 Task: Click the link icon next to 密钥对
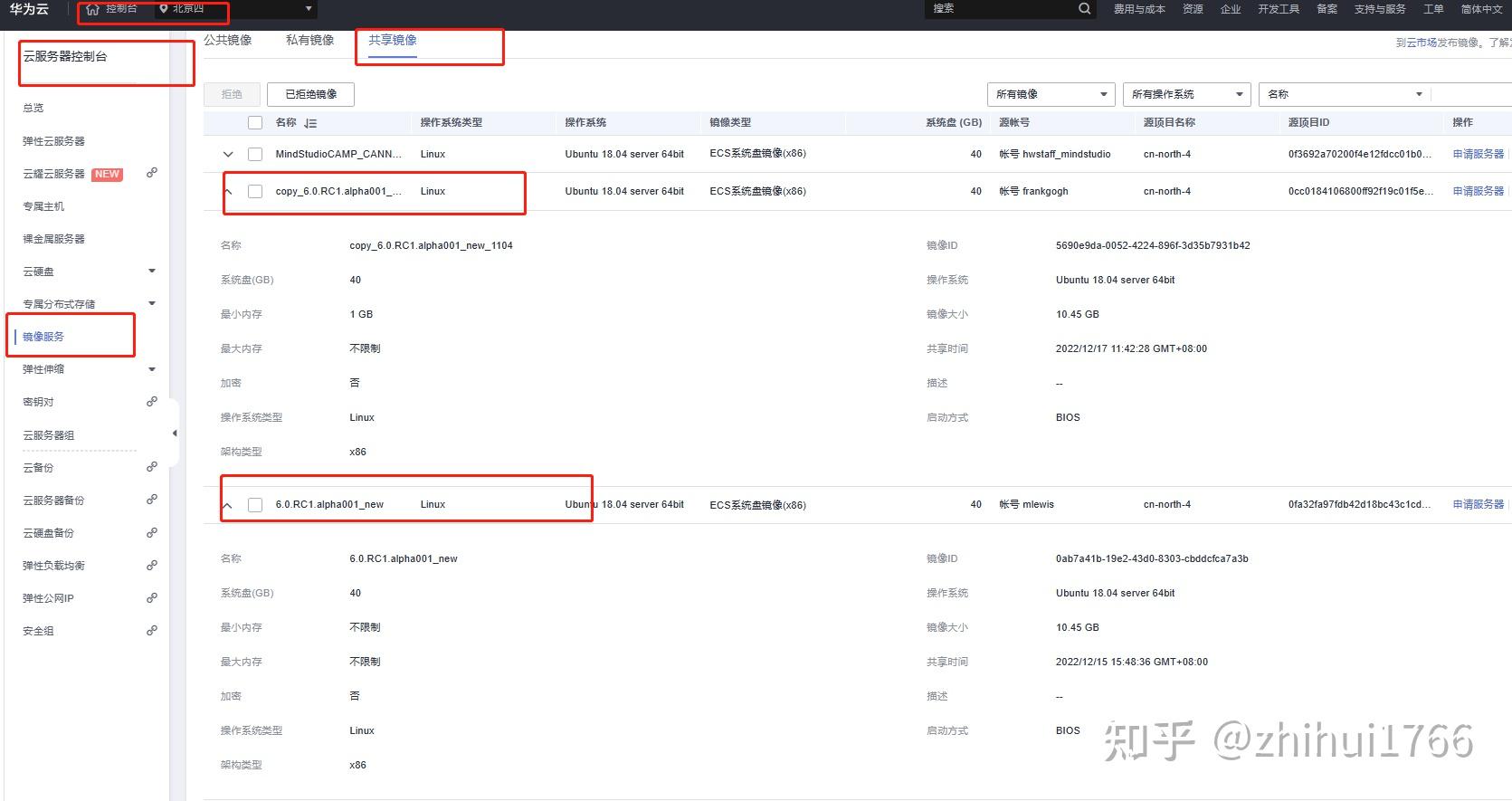click(152, 401)
